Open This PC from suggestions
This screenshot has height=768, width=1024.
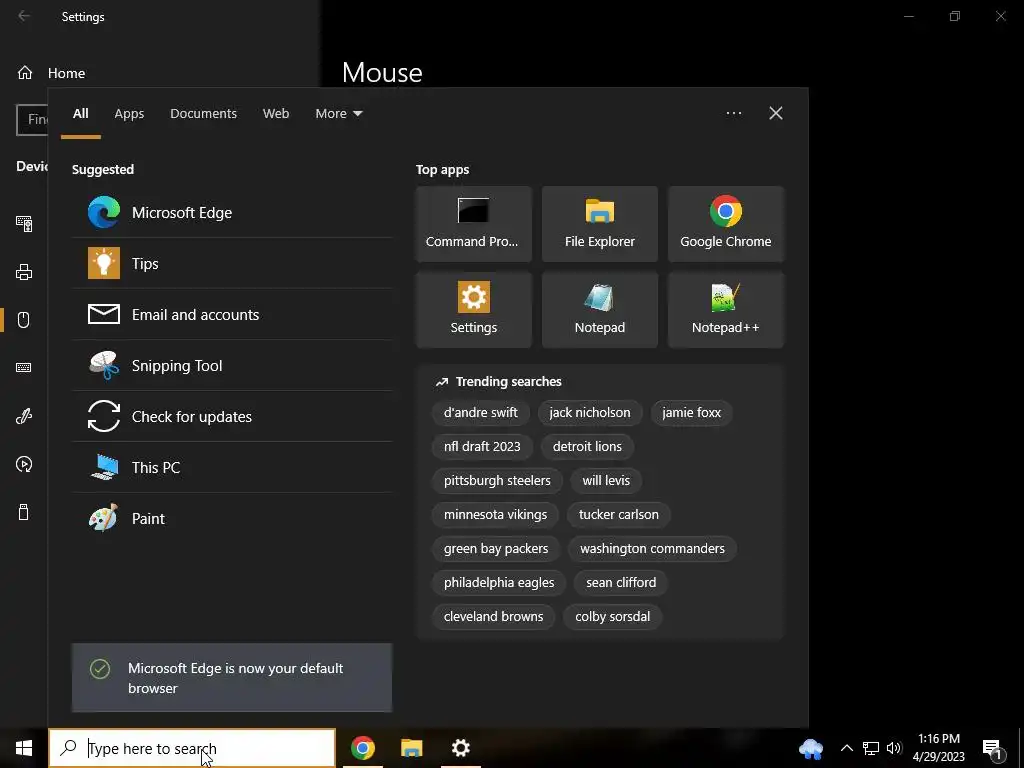pos(232,467)
